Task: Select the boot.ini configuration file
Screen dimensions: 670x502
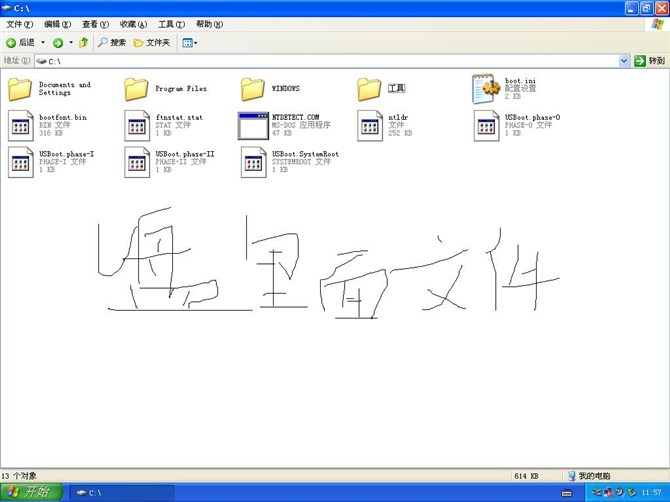Action: 486,89
